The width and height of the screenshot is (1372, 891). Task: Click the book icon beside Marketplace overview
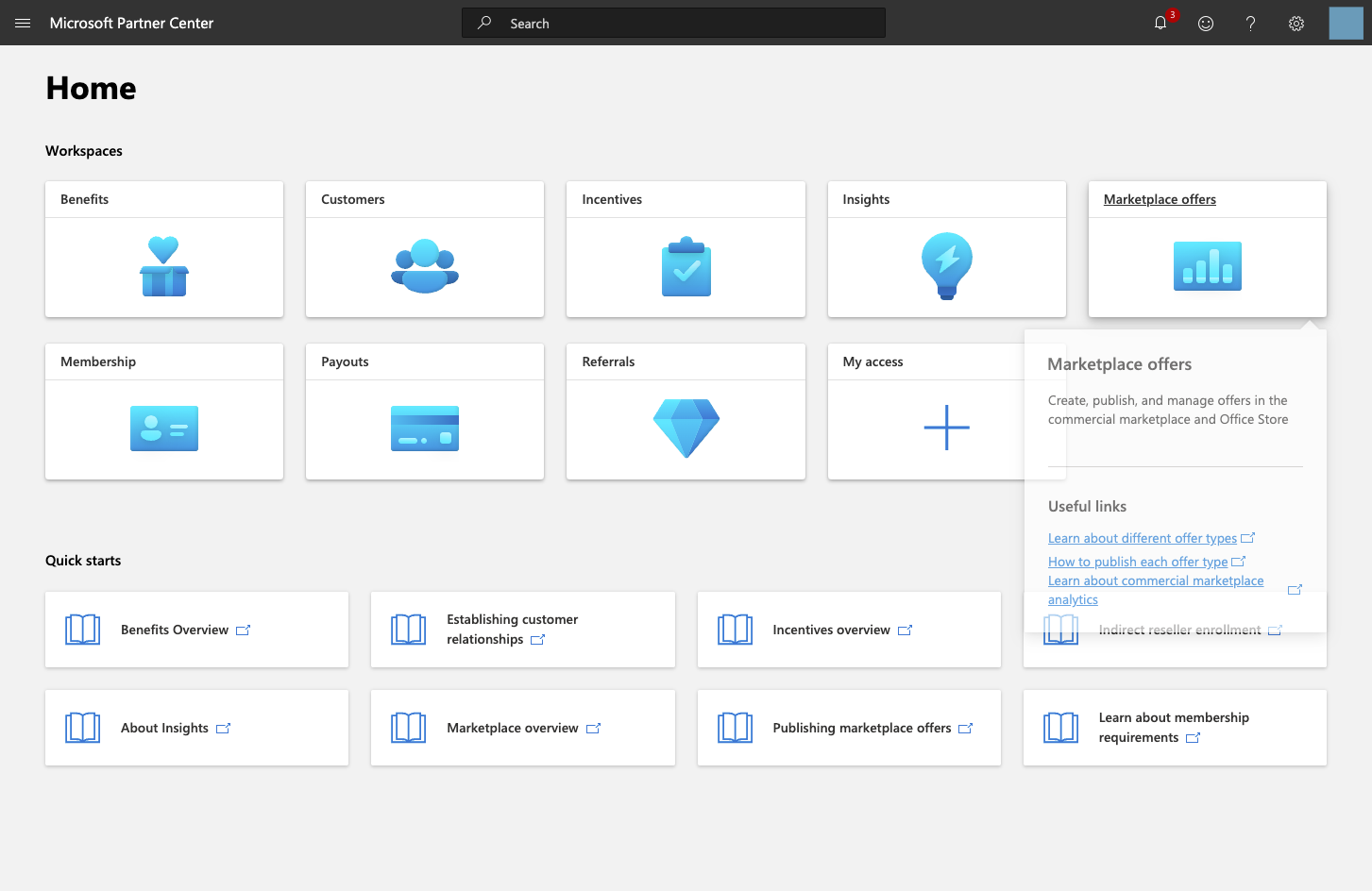tap(409, 728)
